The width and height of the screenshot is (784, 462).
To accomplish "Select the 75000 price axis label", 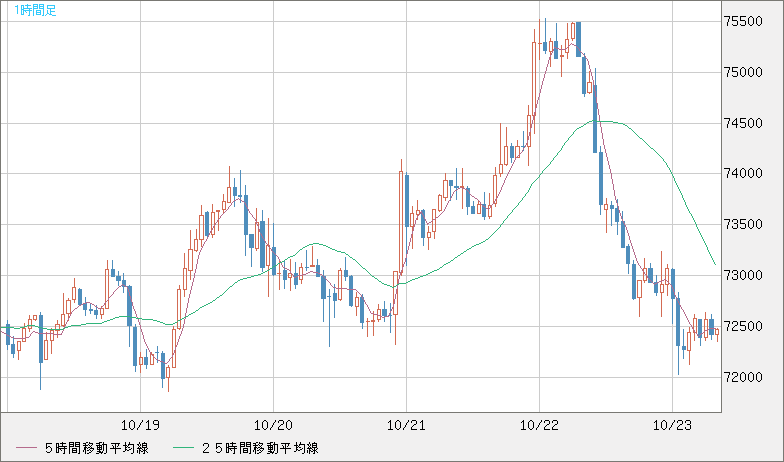I will pos(744,72).
